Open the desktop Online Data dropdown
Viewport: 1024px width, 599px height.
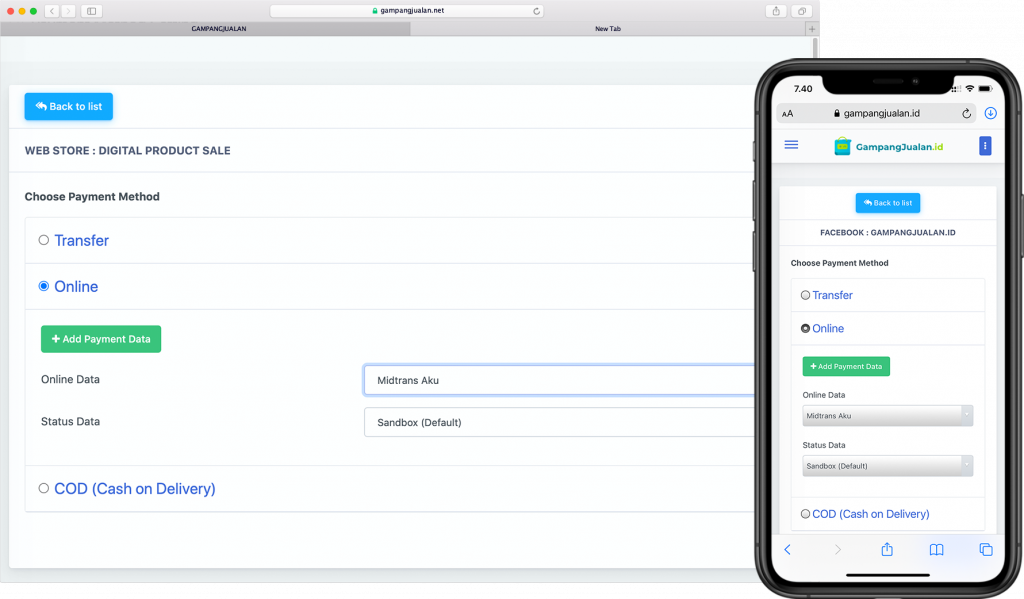coord(558,380)
